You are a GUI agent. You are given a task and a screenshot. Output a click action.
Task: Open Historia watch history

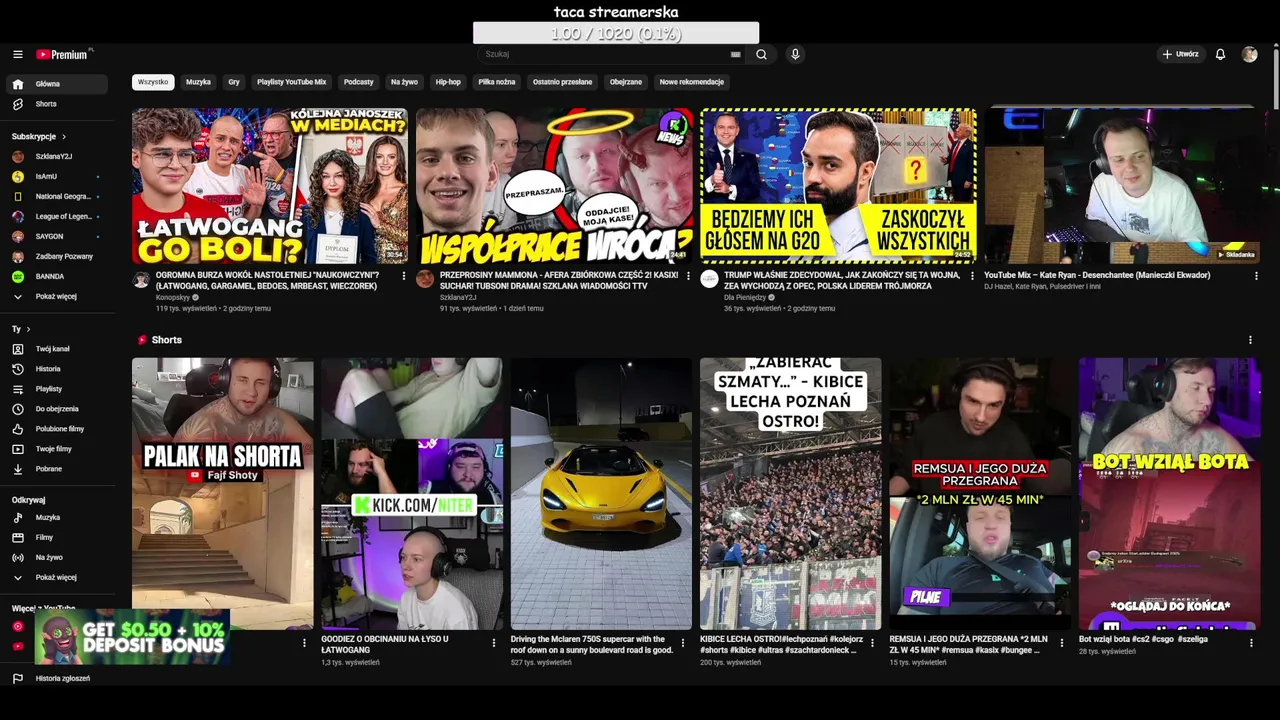[56, 369]
